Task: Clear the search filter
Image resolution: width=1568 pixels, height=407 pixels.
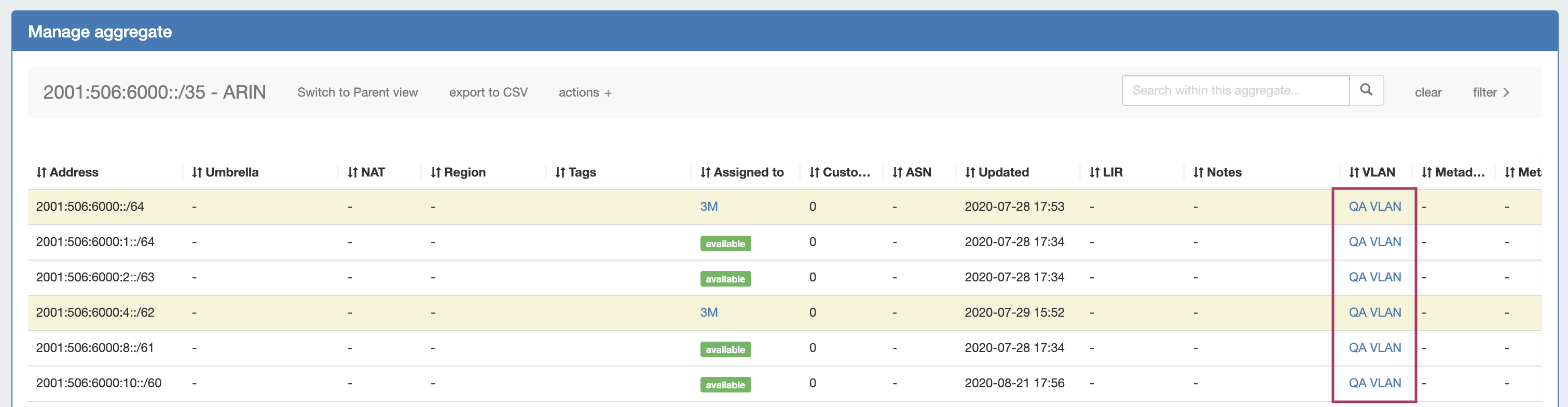Action: [x=1427, y=92]
